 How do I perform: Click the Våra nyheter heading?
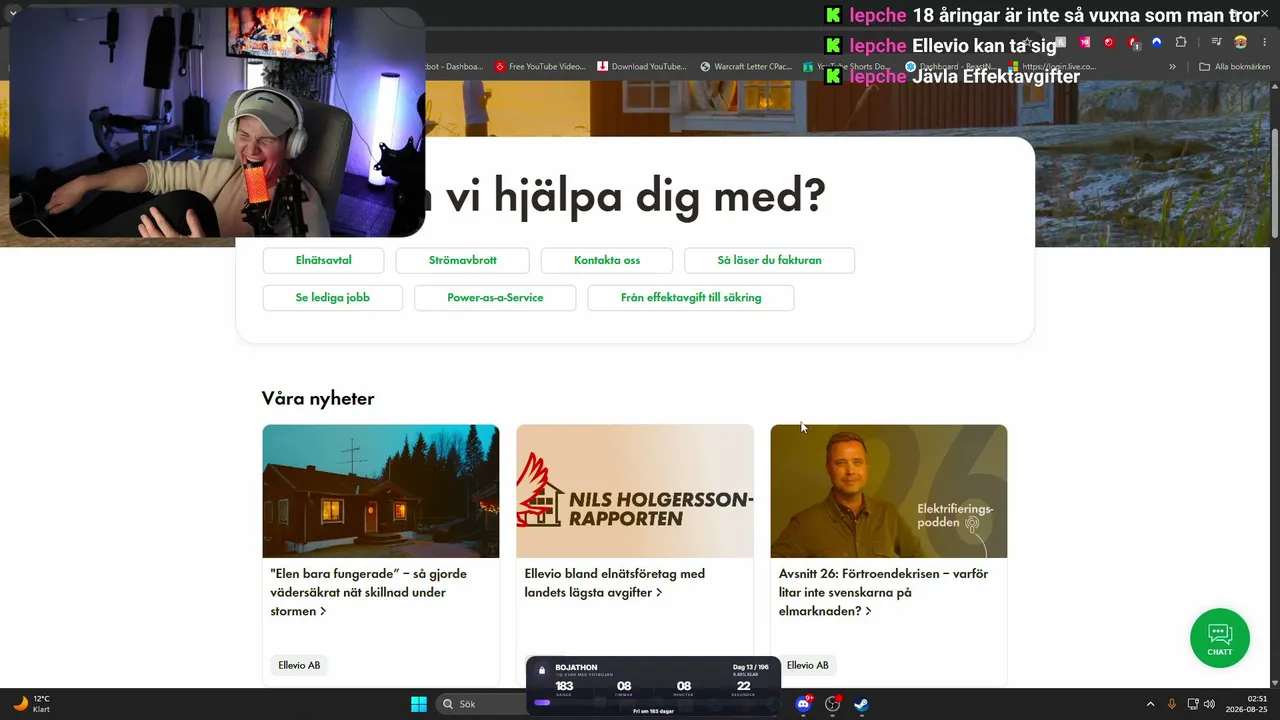tap(318, 398)
